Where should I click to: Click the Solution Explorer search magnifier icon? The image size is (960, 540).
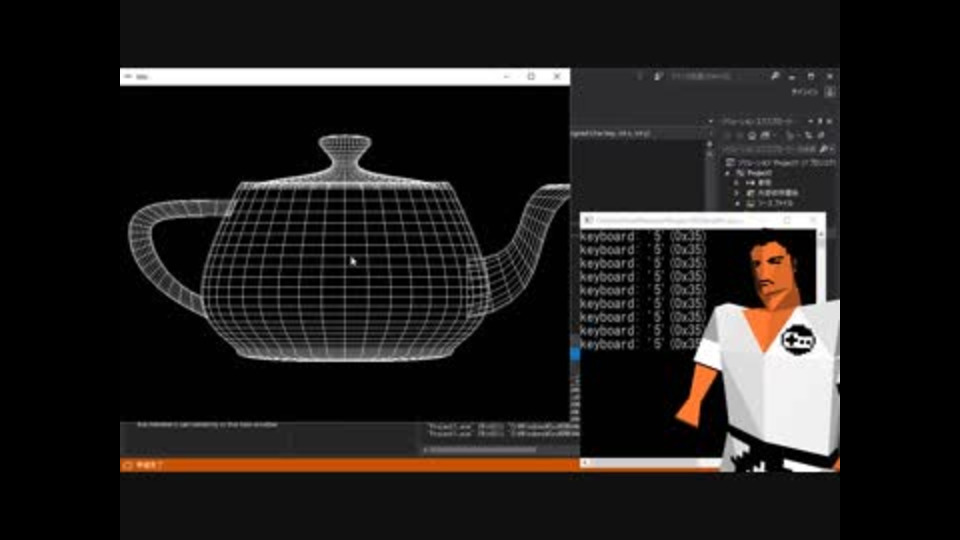coord(824,149)
